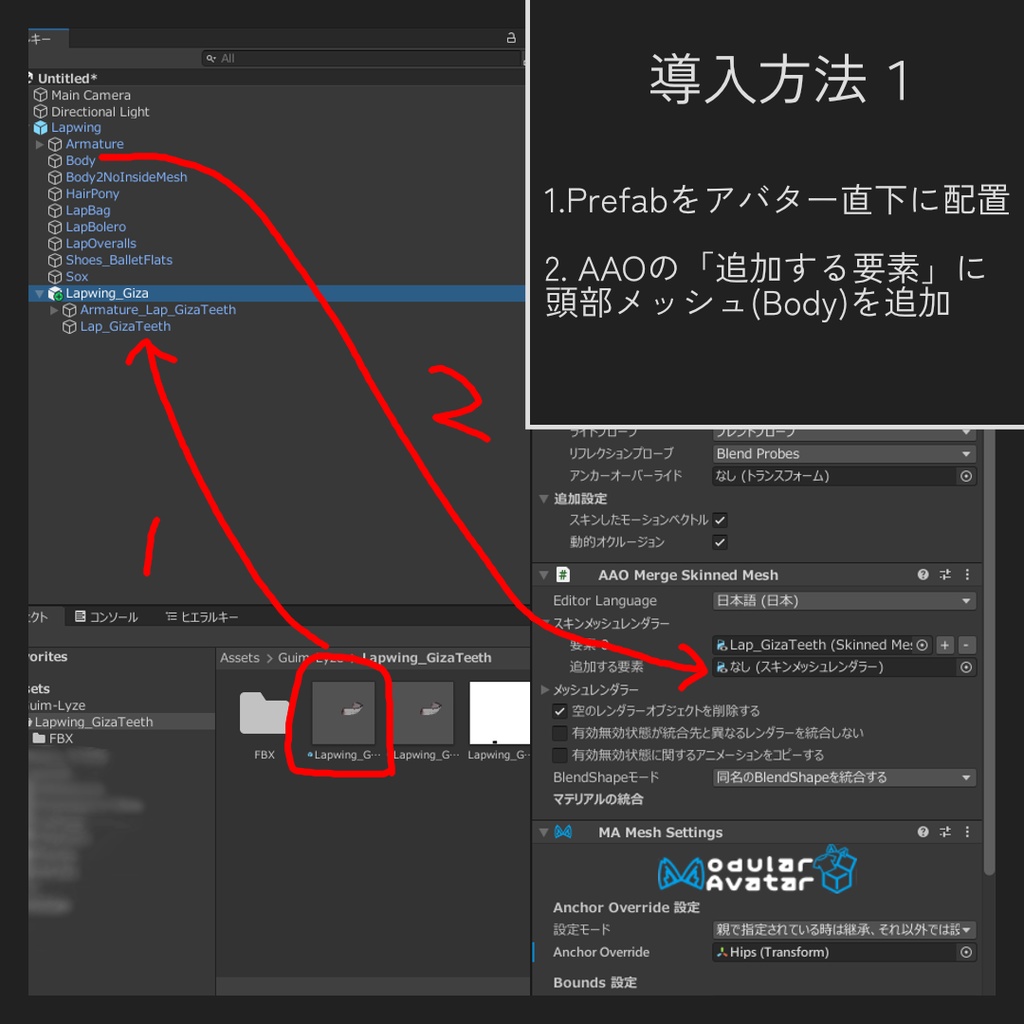Screen dimensions: 1024x1024
Task: Open the BlendShapeモード dropdown
Action: point(843,777)
